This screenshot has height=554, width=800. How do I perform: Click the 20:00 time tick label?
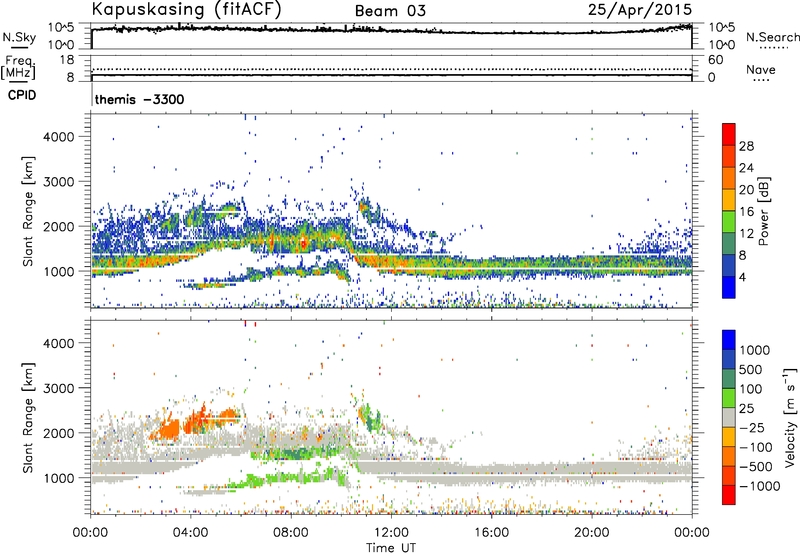point(591,533)
